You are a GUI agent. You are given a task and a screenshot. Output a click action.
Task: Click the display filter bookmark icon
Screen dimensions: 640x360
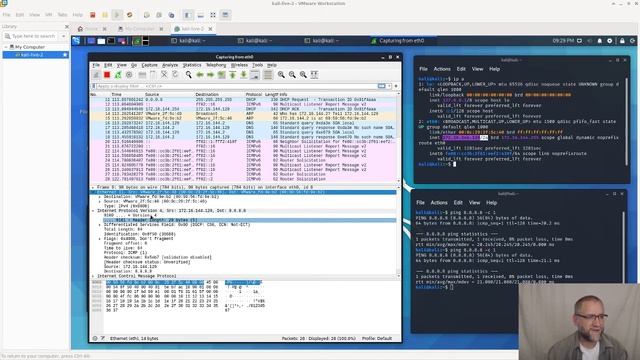pyautogui.click(x=94, y=87)
